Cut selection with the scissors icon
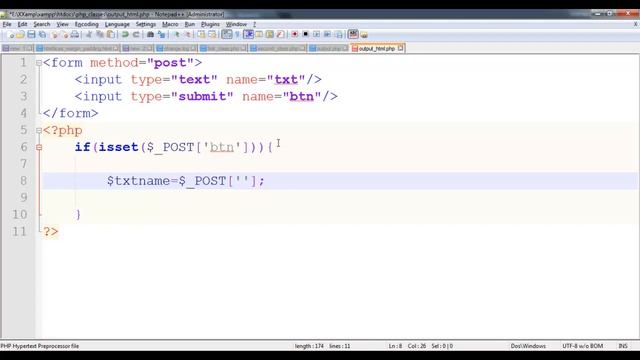This screenshot has width=640, height=360. tap(89, 35)
